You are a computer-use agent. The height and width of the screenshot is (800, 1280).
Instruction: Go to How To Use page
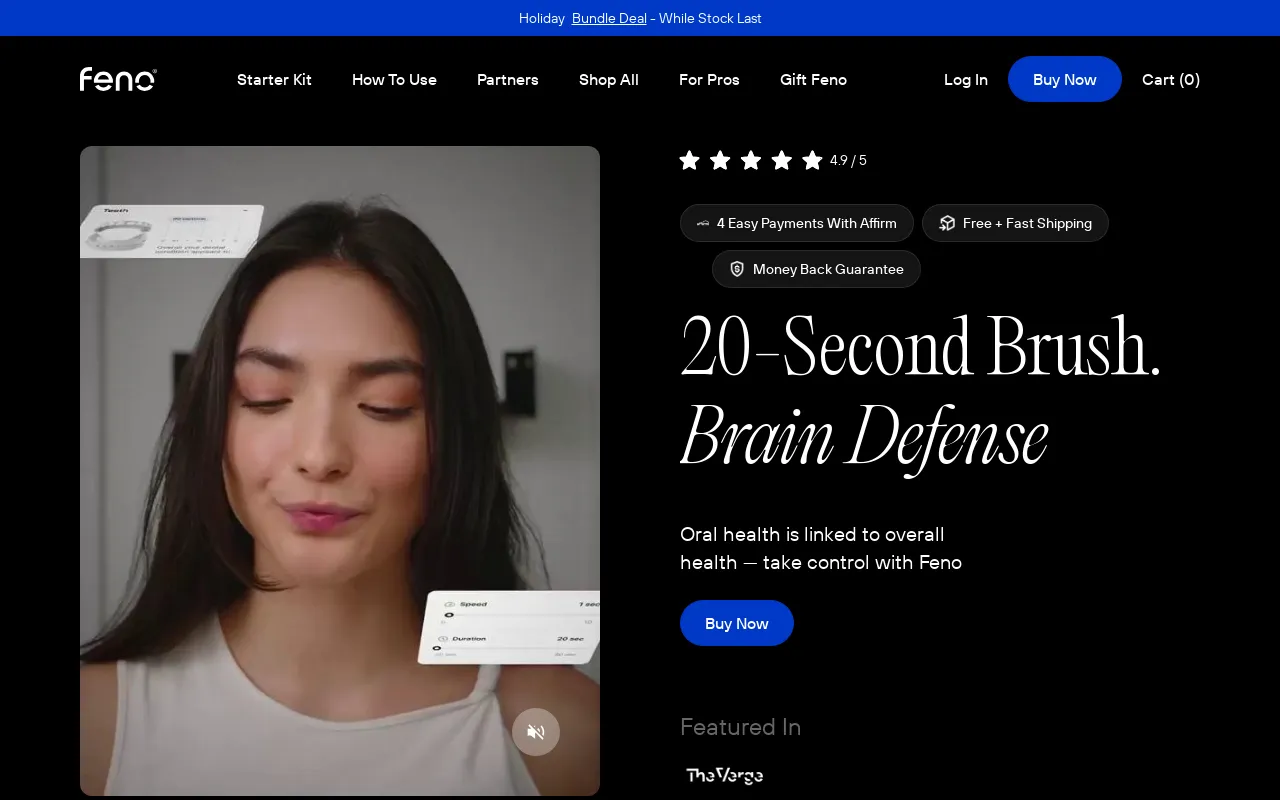394,79
